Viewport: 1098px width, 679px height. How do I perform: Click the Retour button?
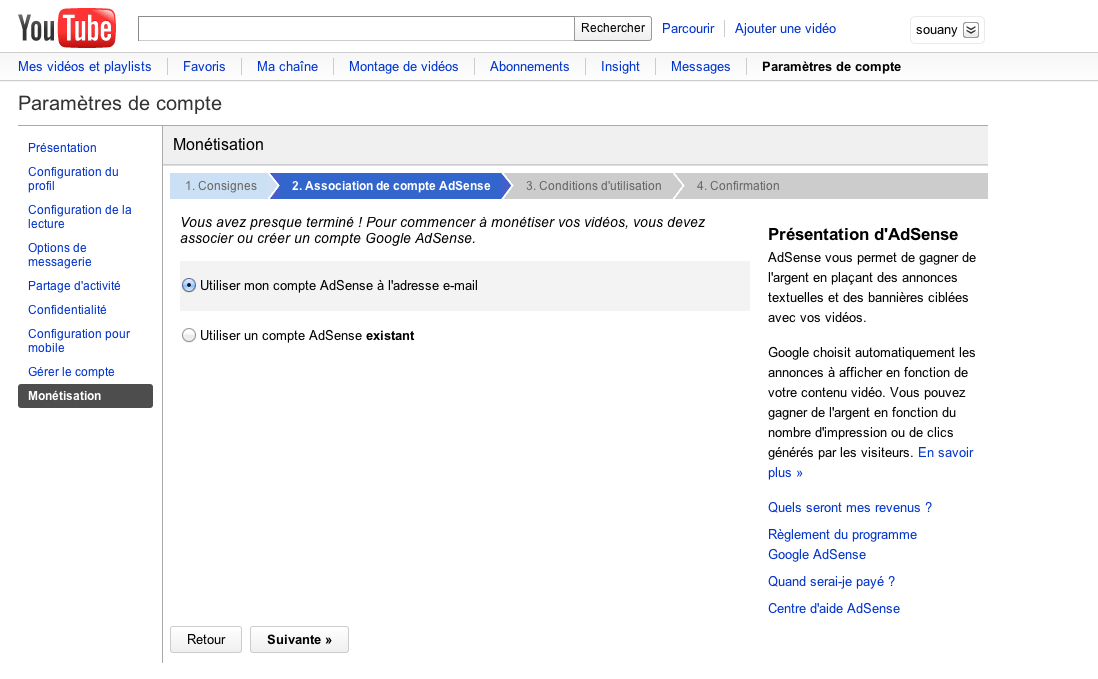point(206,639)
